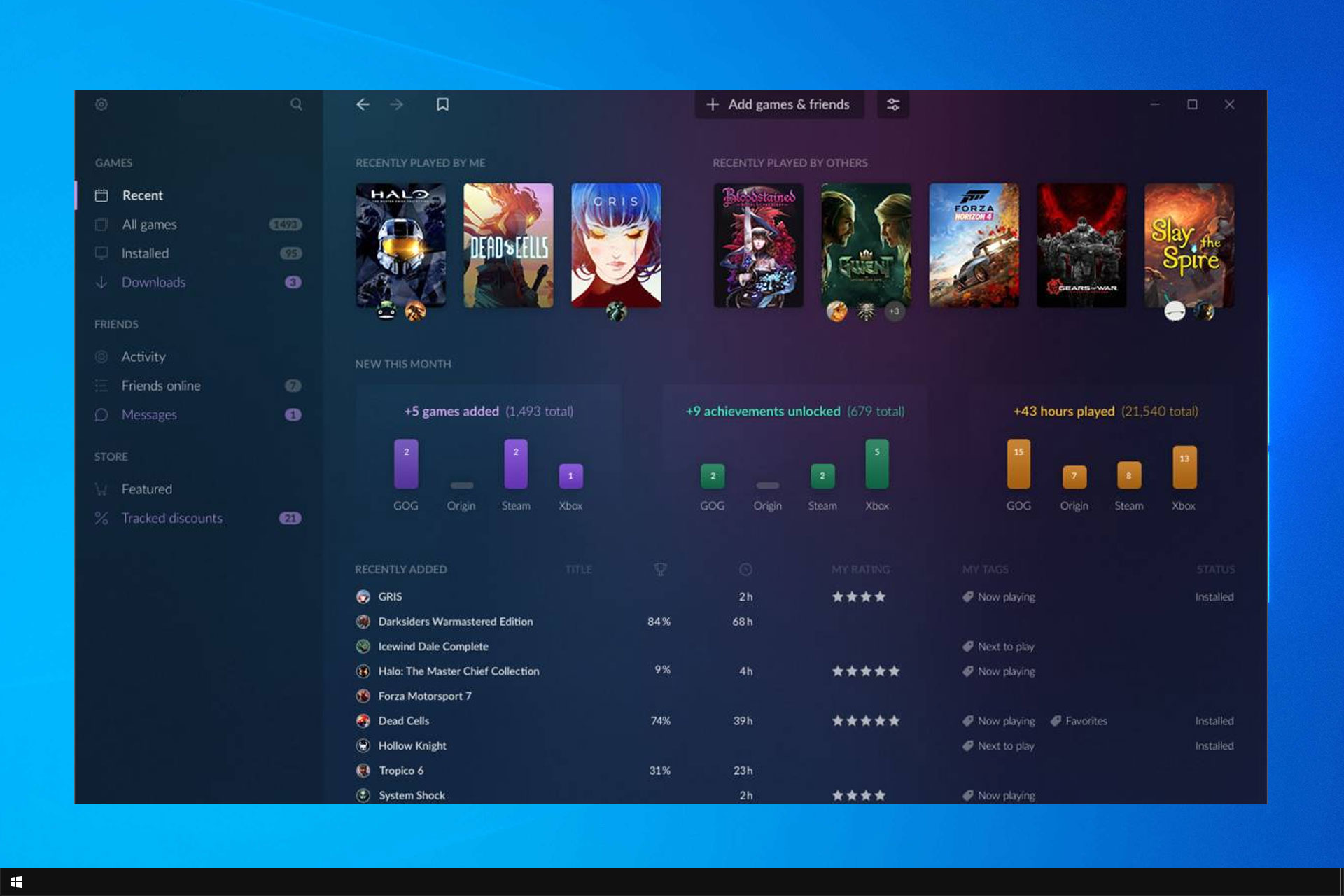Click the back navigation arrow
This screenshot has width=1344, height=896.
(362, 104)
